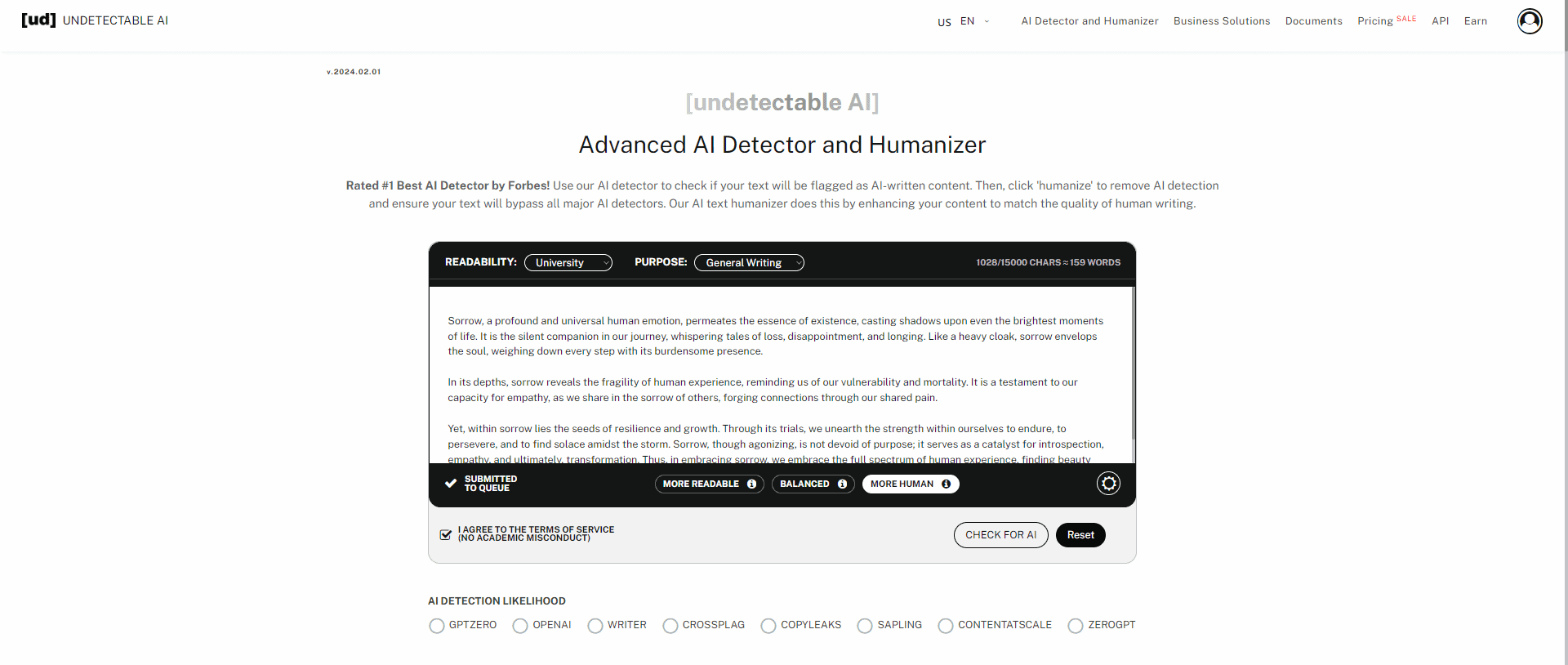Click info icon on More Human
Viewport: 1568px width, 665px height.
(x=946, y=484)
